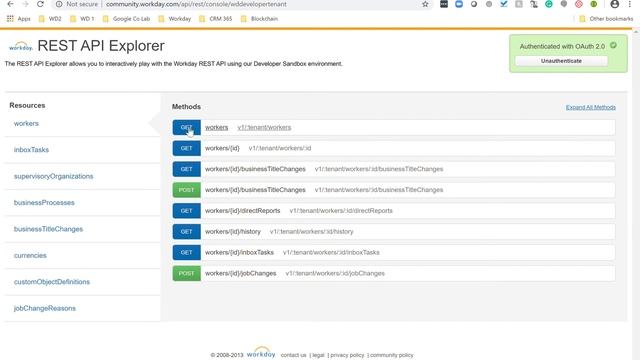Click the page vertical scrollbar

(636, 194)
